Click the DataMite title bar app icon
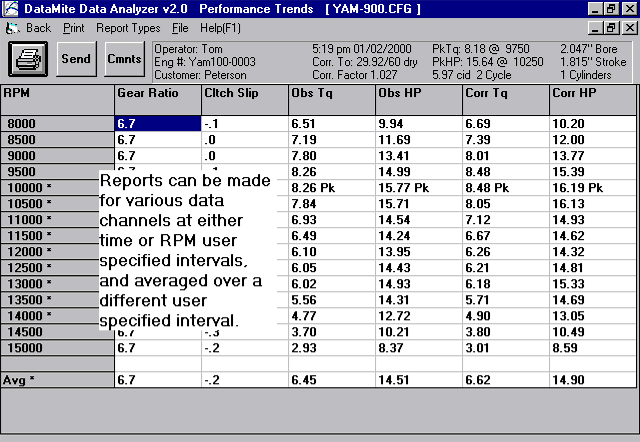 (11, 9)
